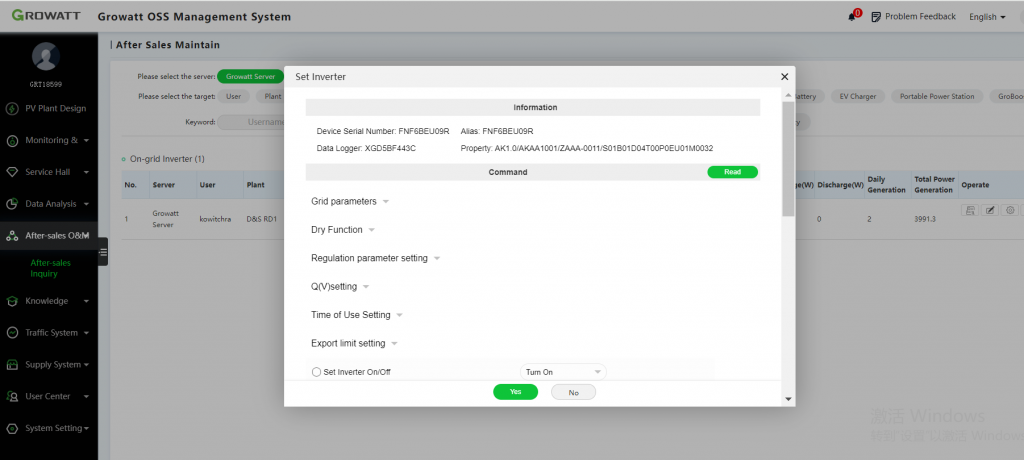The image size is (1024, 460).
Task: Click the Growatt logo
Action: [x=48, y=16]
